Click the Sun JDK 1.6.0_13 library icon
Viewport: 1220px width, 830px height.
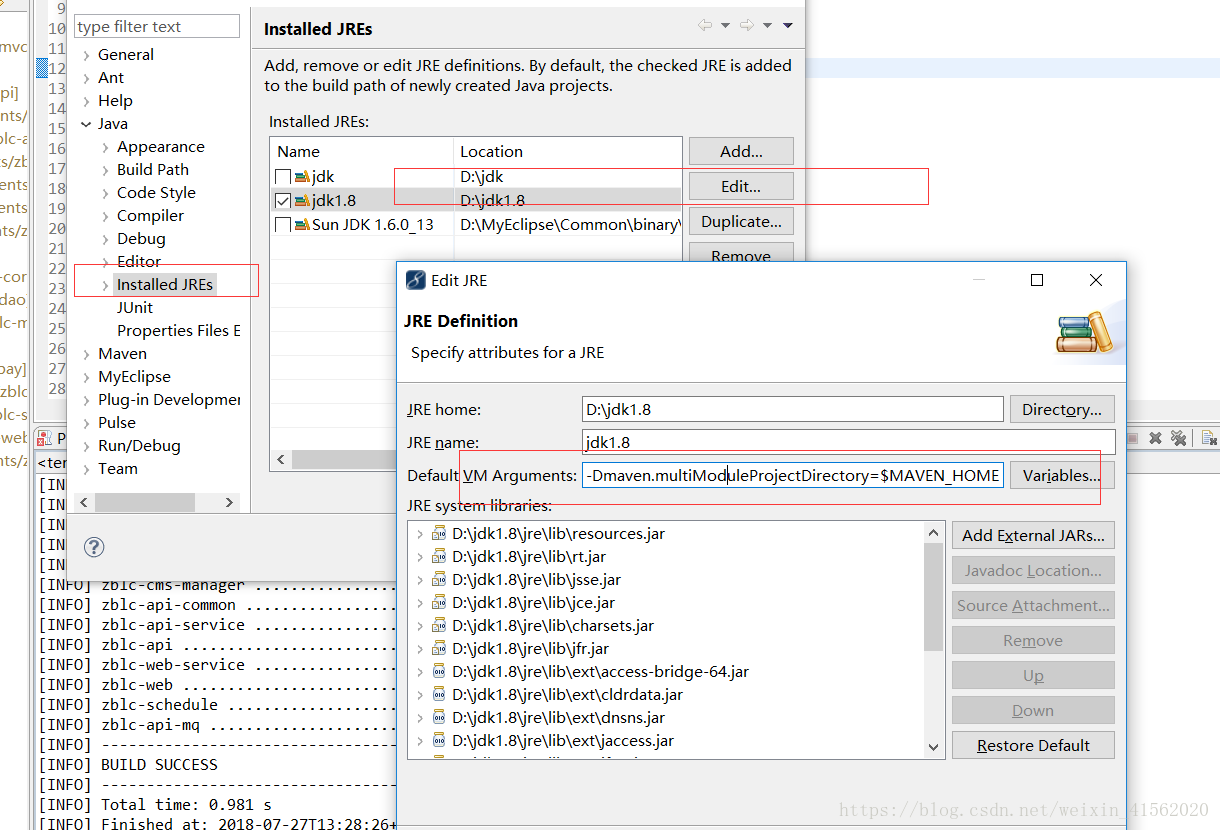pos(302,224)
